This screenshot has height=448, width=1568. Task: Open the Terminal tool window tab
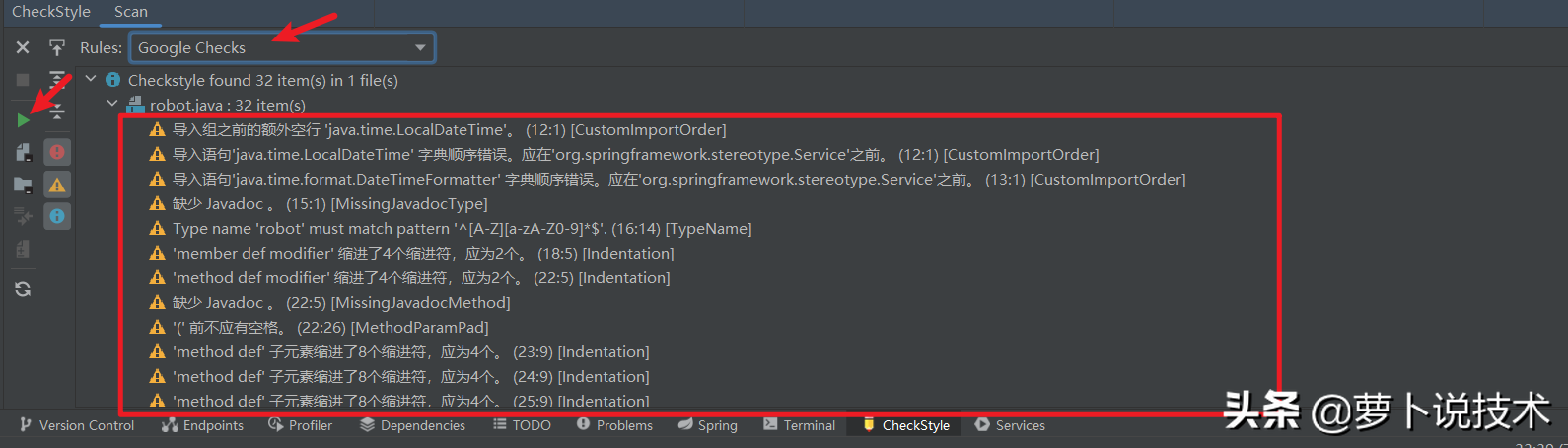[x=799, y=425]
